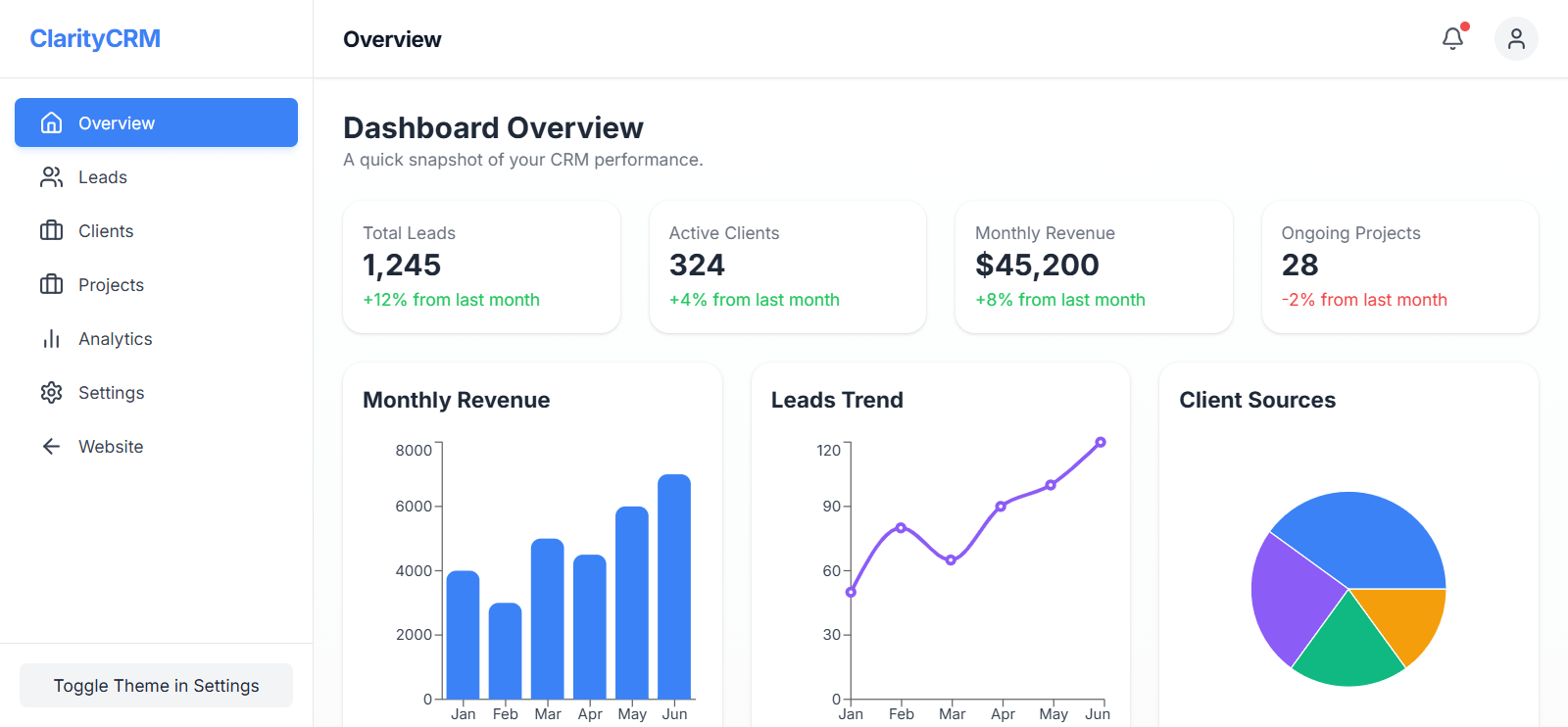Click the ClarityCRM logo link

95,39
